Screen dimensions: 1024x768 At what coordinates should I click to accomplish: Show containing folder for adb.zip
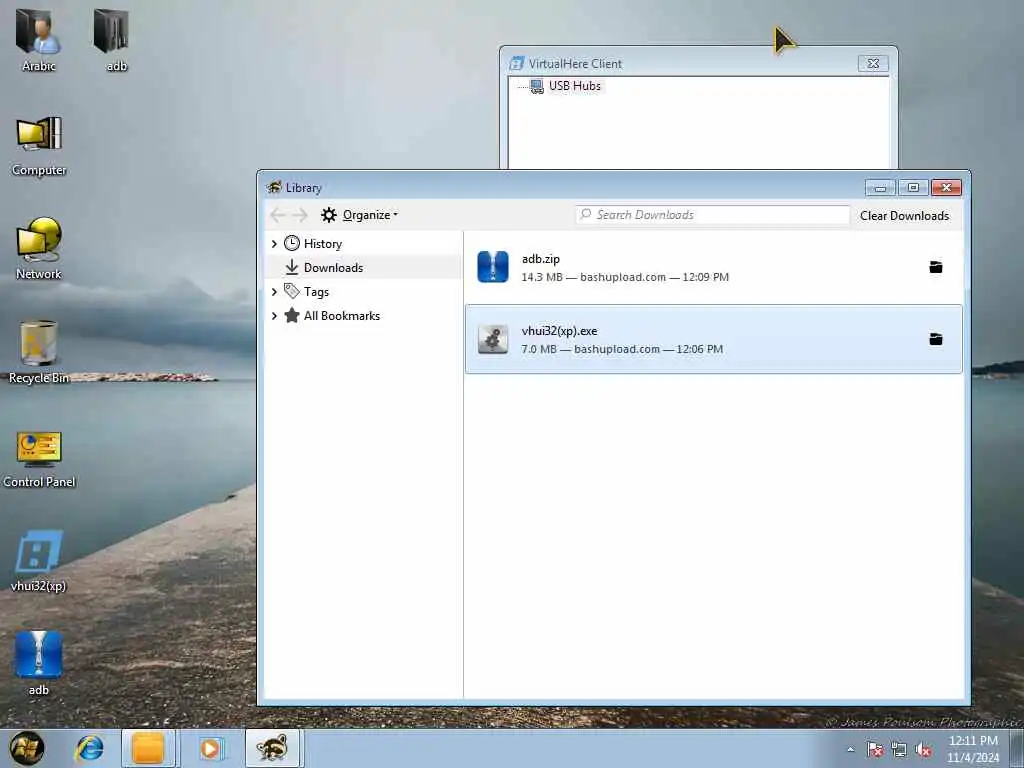coord(936,267)
